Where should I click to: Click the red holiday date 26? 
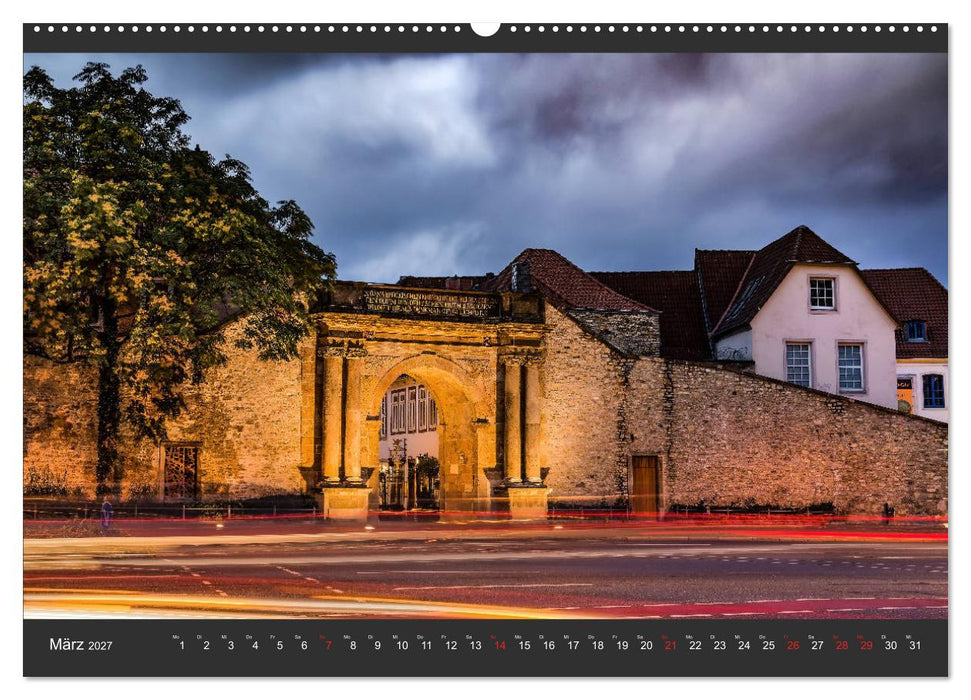point(793,645)
